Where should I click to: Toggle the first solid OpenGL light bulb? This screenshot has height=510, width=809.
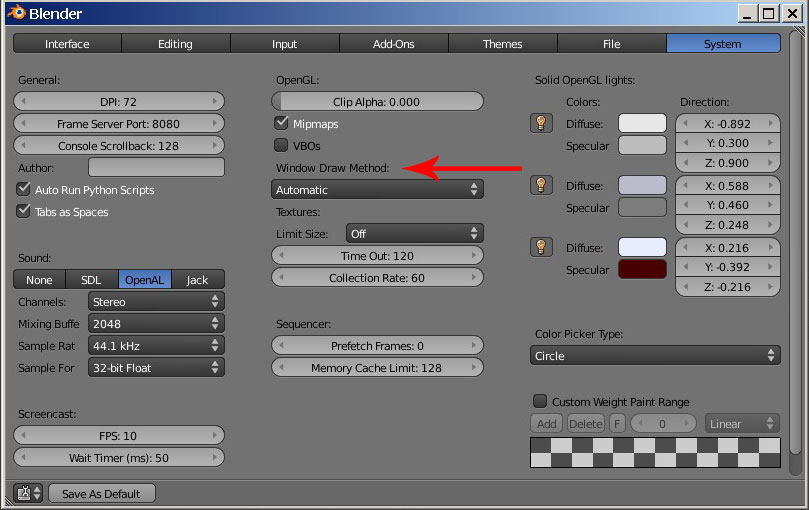click(x=540, y=123)
